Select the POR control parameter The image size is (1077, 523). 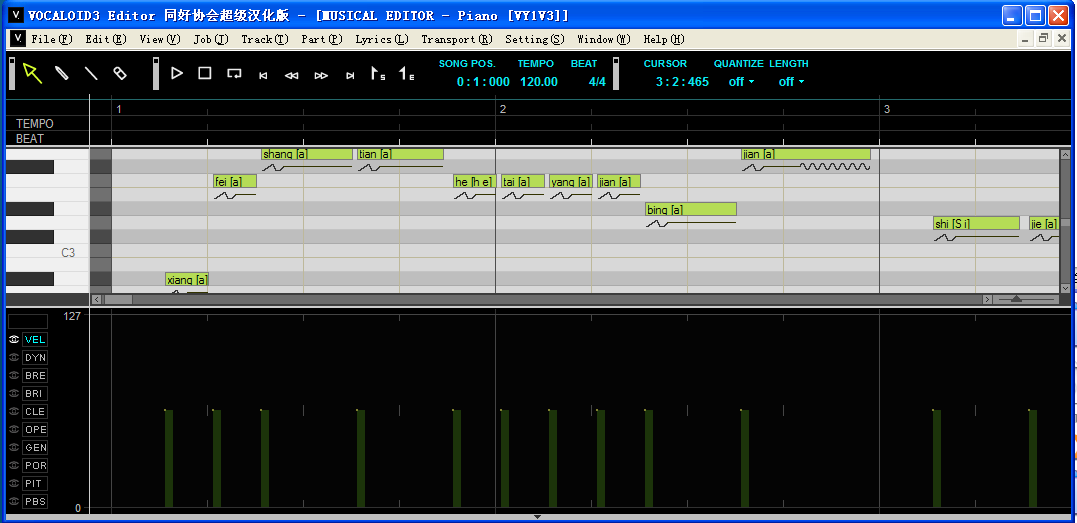point(35,465)
